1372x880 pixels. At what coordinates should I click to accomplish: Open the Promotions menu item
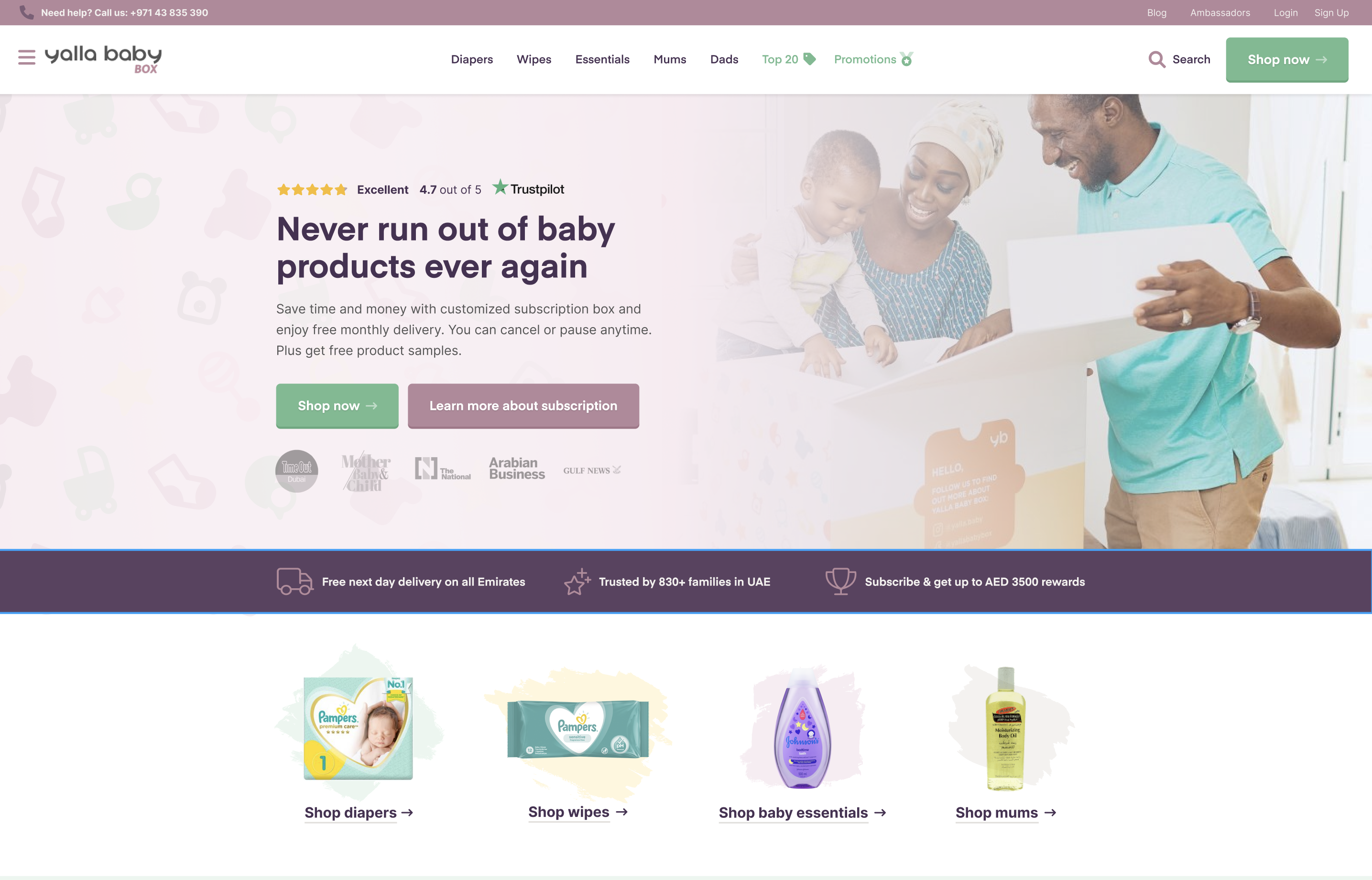pyautogui.click(x=873, y=59)
